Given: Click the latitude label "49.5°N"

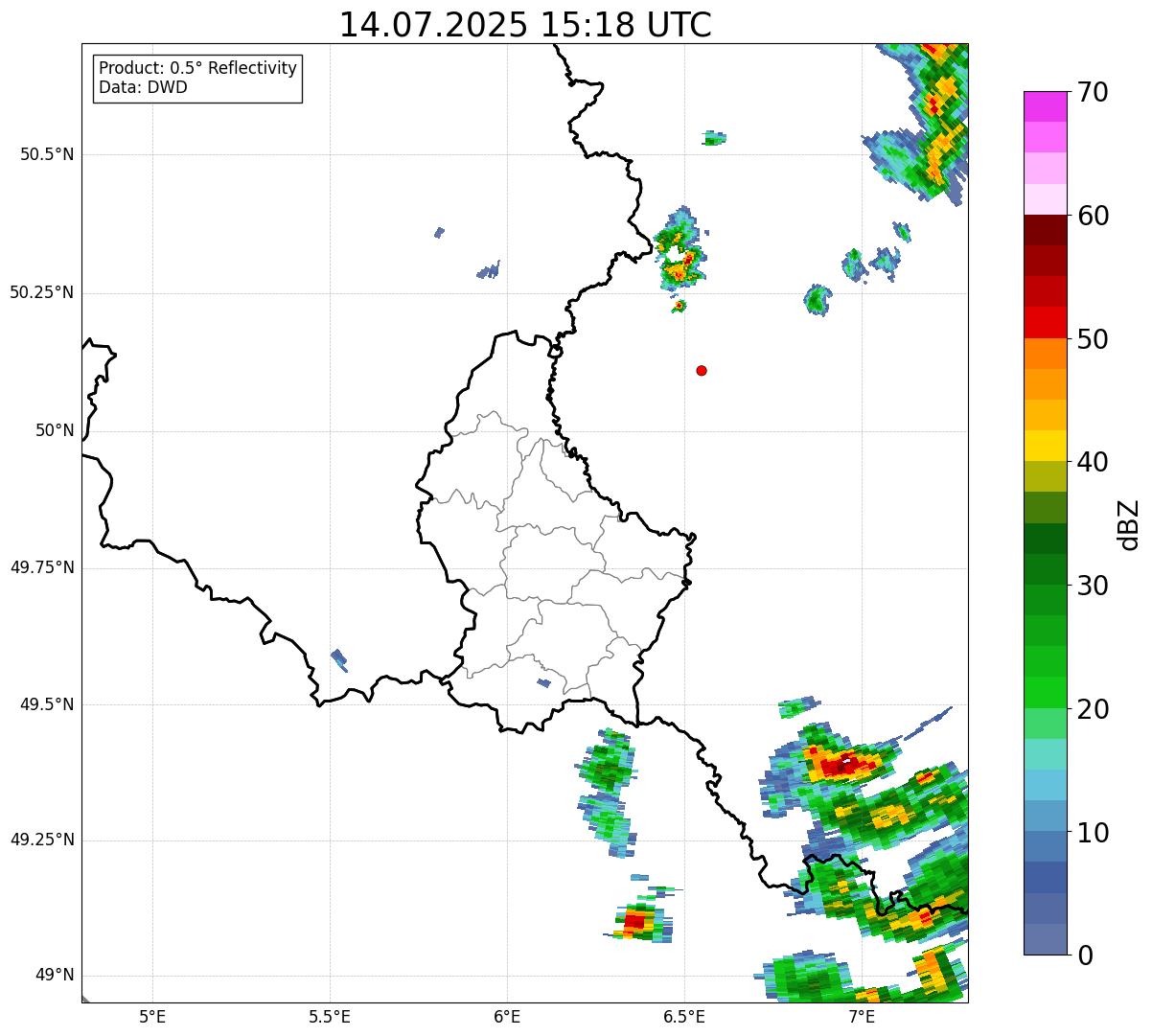Looking at the screenshot, I should 47,704.
